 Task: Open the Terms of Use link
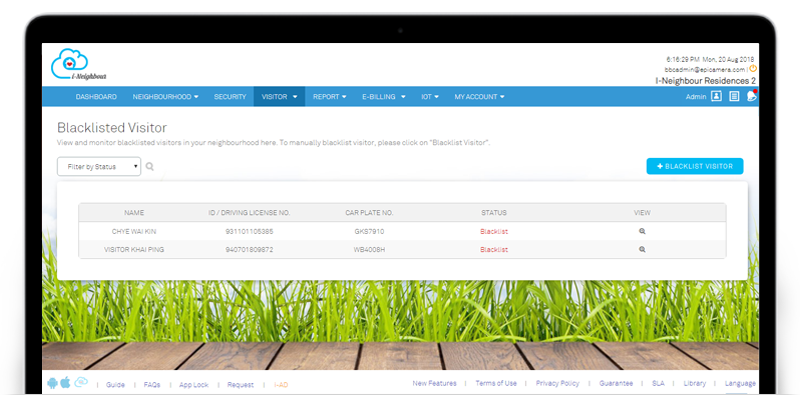[496, 383]
